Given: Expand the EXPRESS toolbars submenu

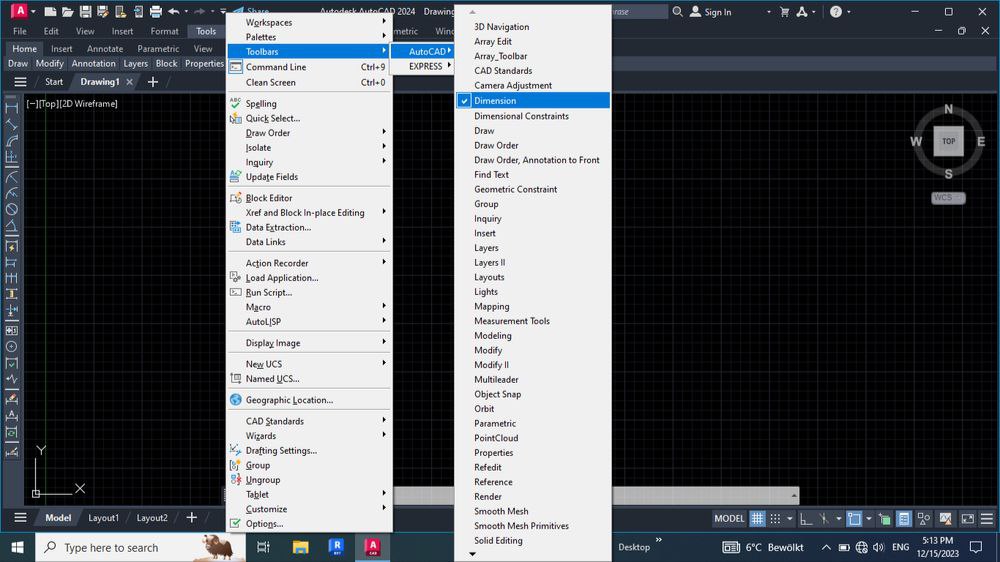Looking at the screenshot, I should click(423, 66).
